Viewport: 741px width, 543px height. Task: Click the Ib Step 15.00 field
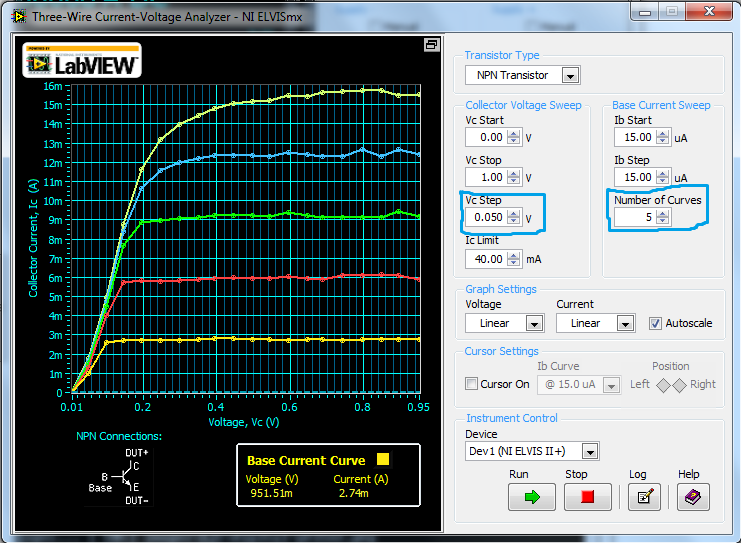pos(636,177)
